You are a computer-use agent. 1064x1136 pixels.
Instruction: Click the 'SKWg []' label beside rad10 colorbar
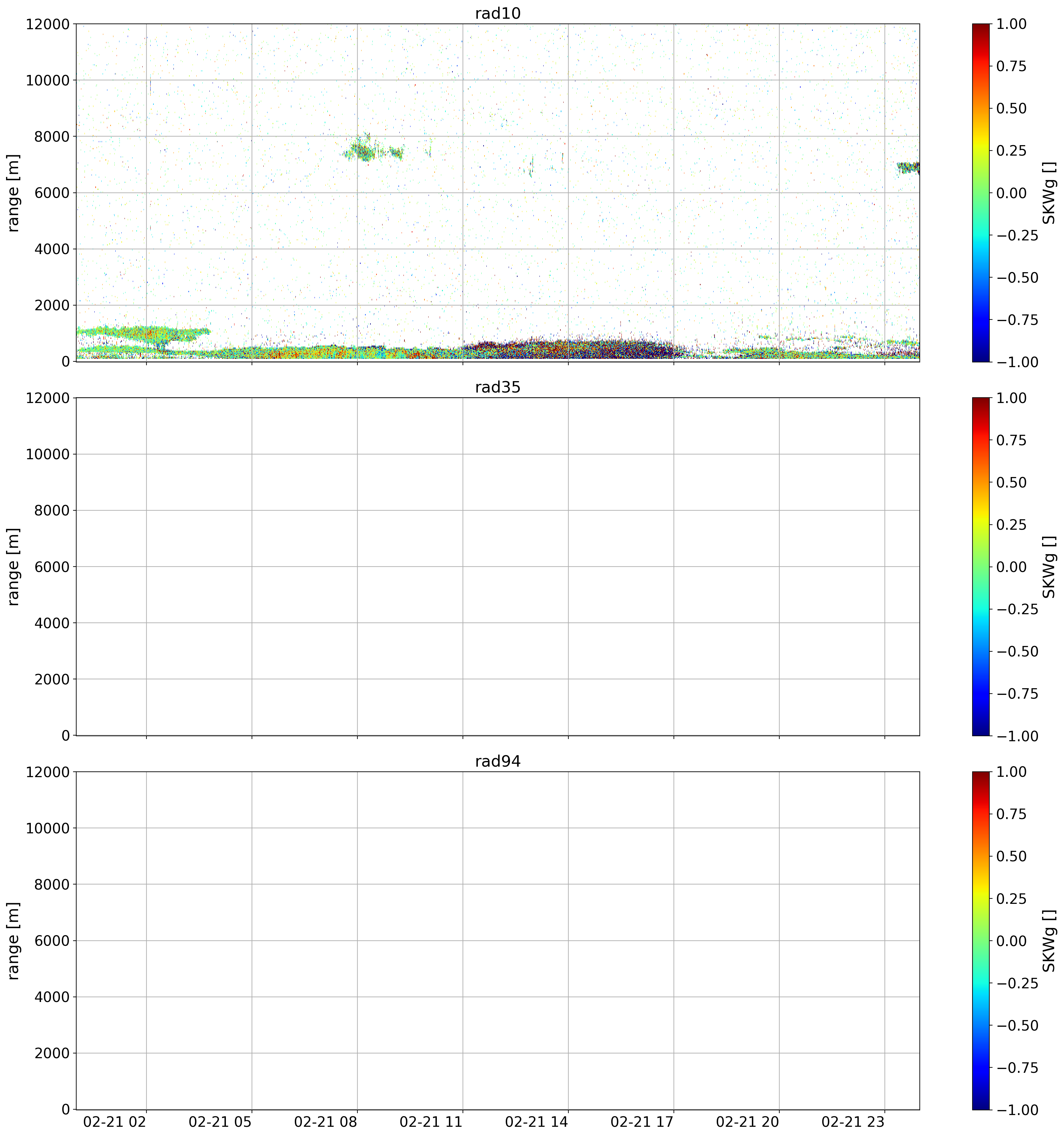pyautogui.click(x=1048, y=192)
